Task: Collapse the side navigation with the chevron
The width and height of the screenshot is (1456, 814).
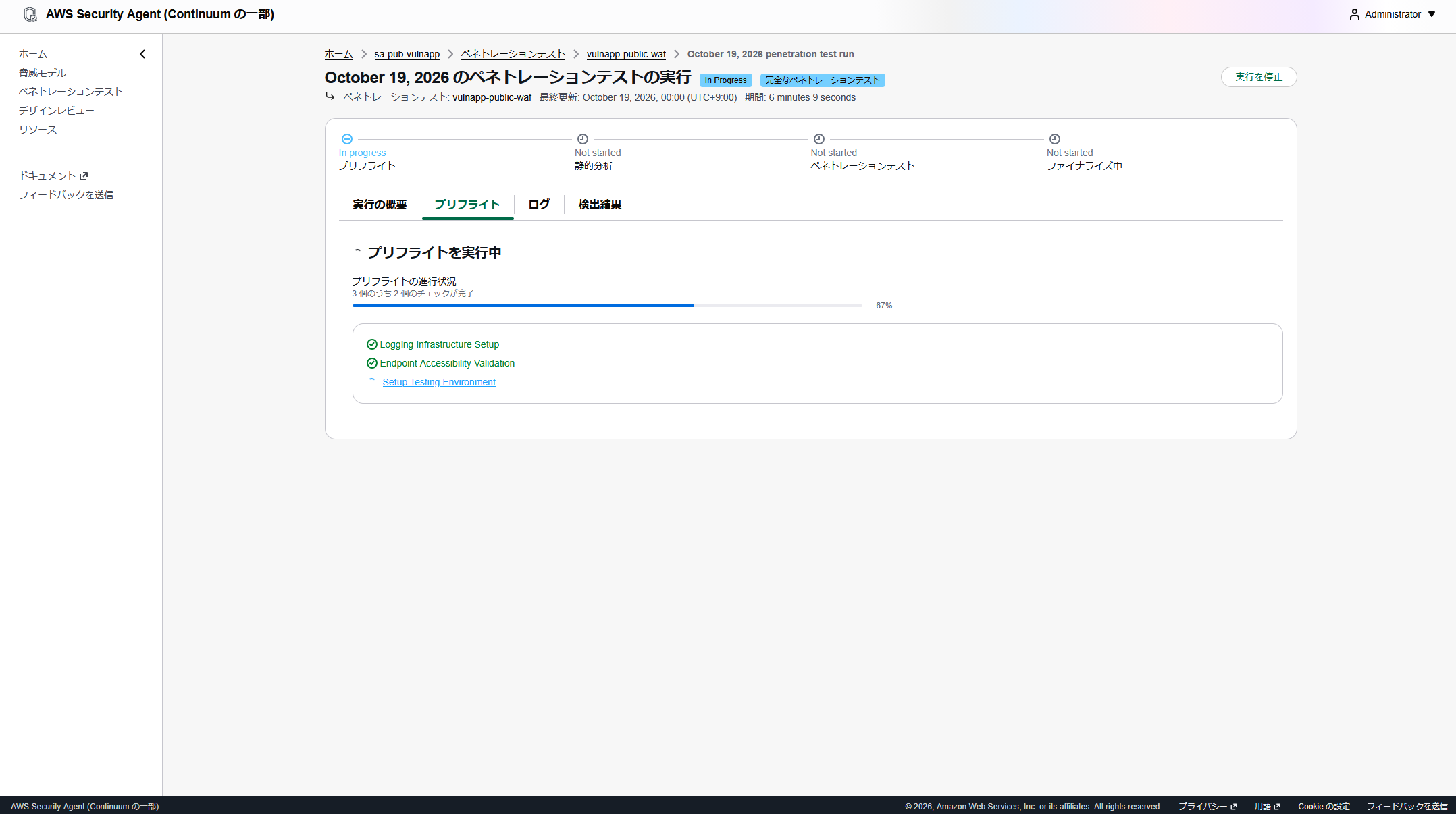Action: (x=142, y=54)
